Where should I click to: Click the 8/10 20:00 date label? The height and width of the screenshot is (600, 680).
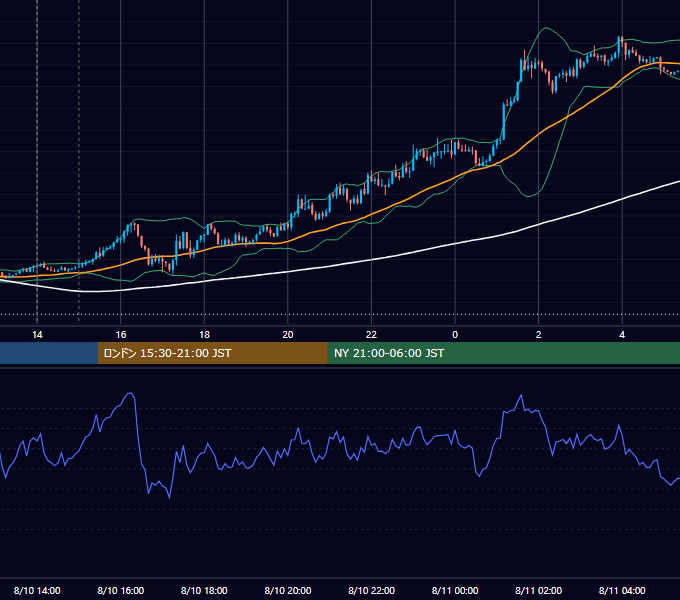pos(288,590)
